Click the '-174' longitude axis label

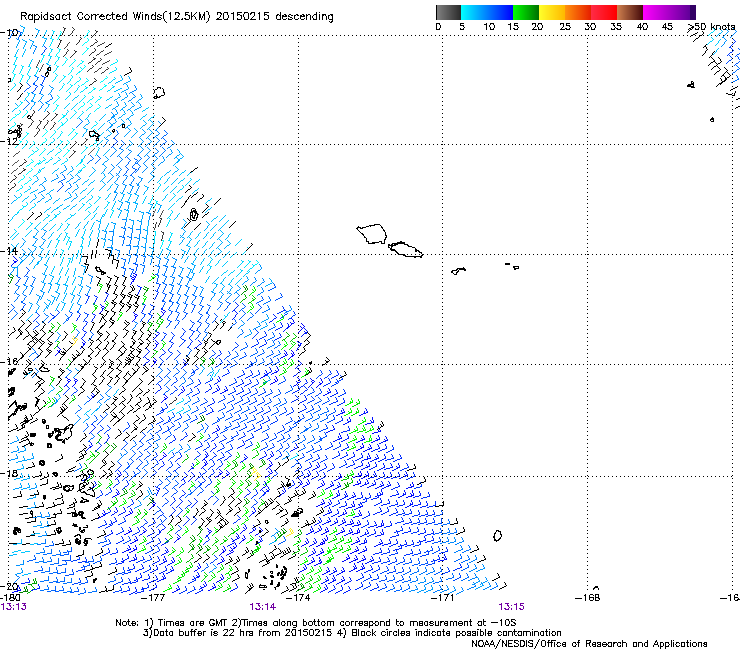[x=298, y=598]
